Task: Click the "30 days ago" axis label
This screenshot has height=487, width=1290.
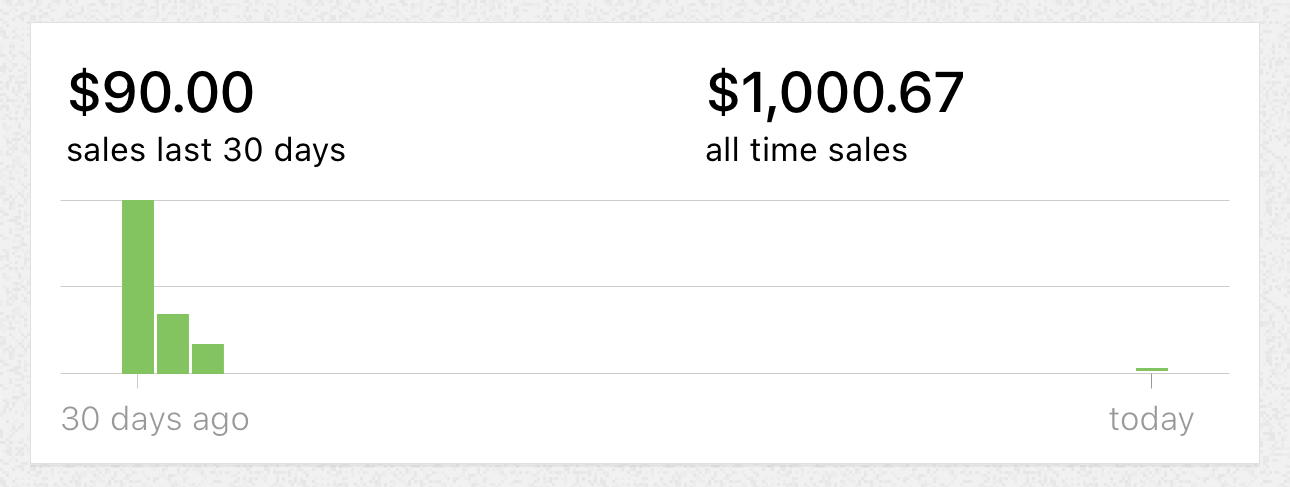Action: coord(155,419)
